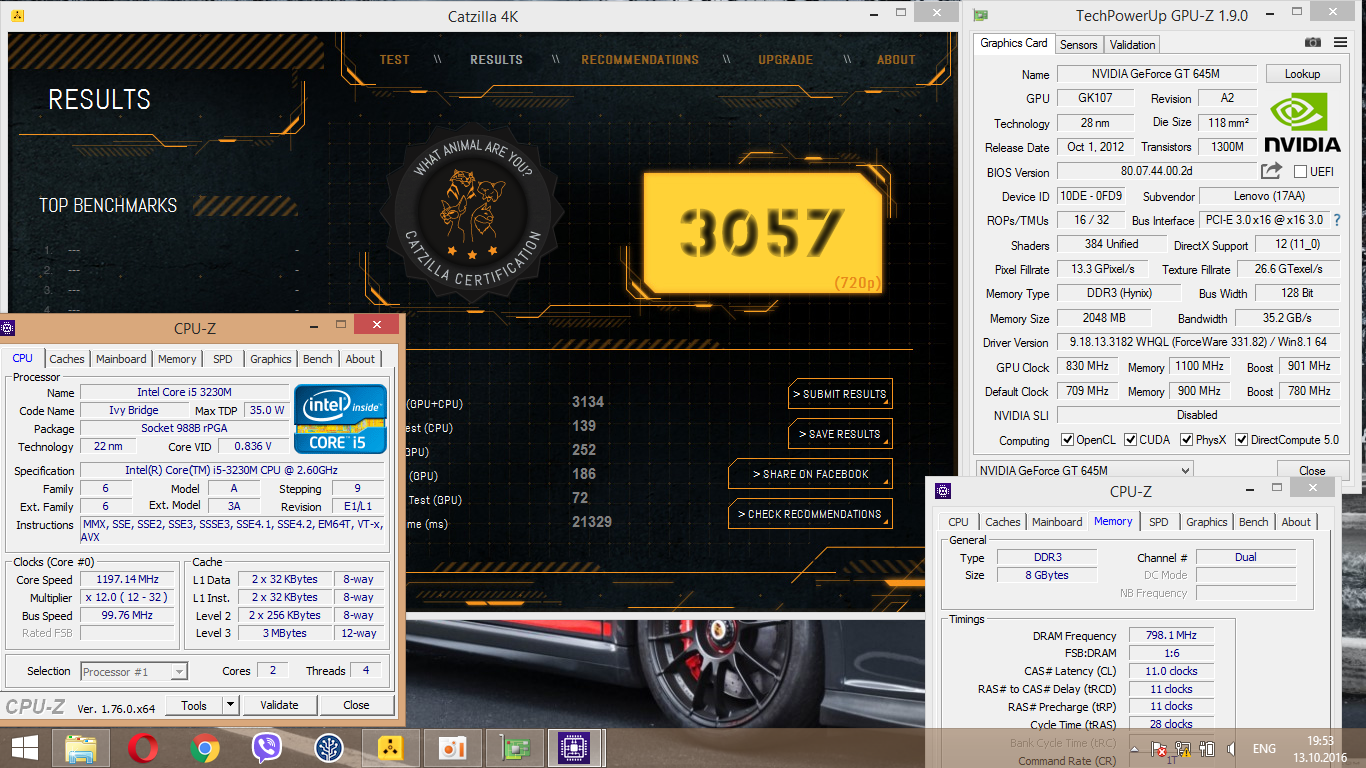Switch to the Graphics tab in the Memory CPU-Z window
The image size is (1366, 768).
coord(1207,522)
